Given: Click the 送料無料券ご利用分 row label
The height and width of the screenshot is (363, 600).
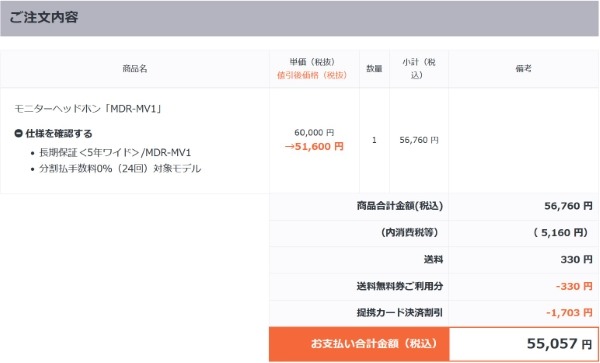Looking at the screenshot, I should pyautogui.click(x=400, y=286).
